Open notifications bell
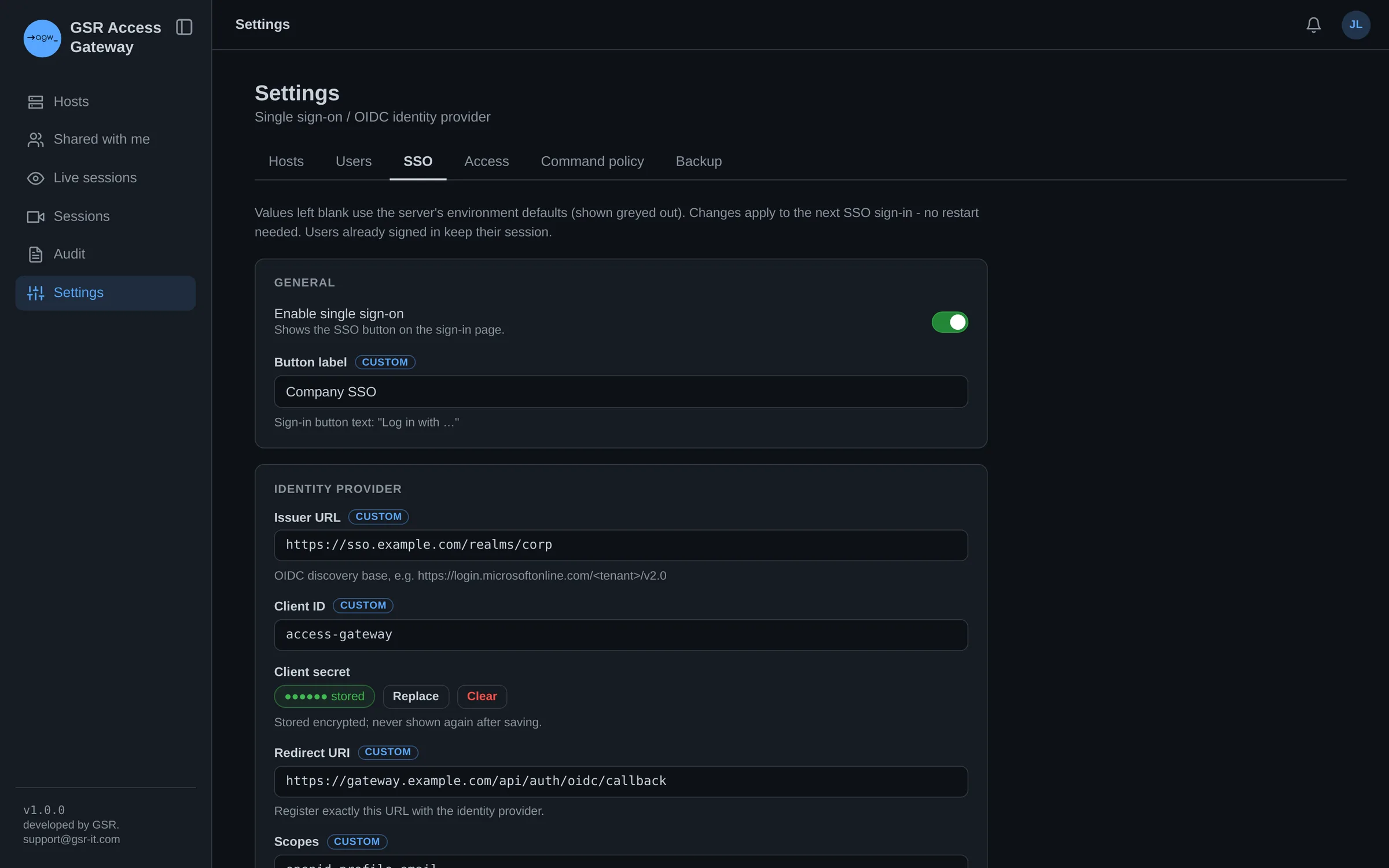 (x=1313, y=25)
